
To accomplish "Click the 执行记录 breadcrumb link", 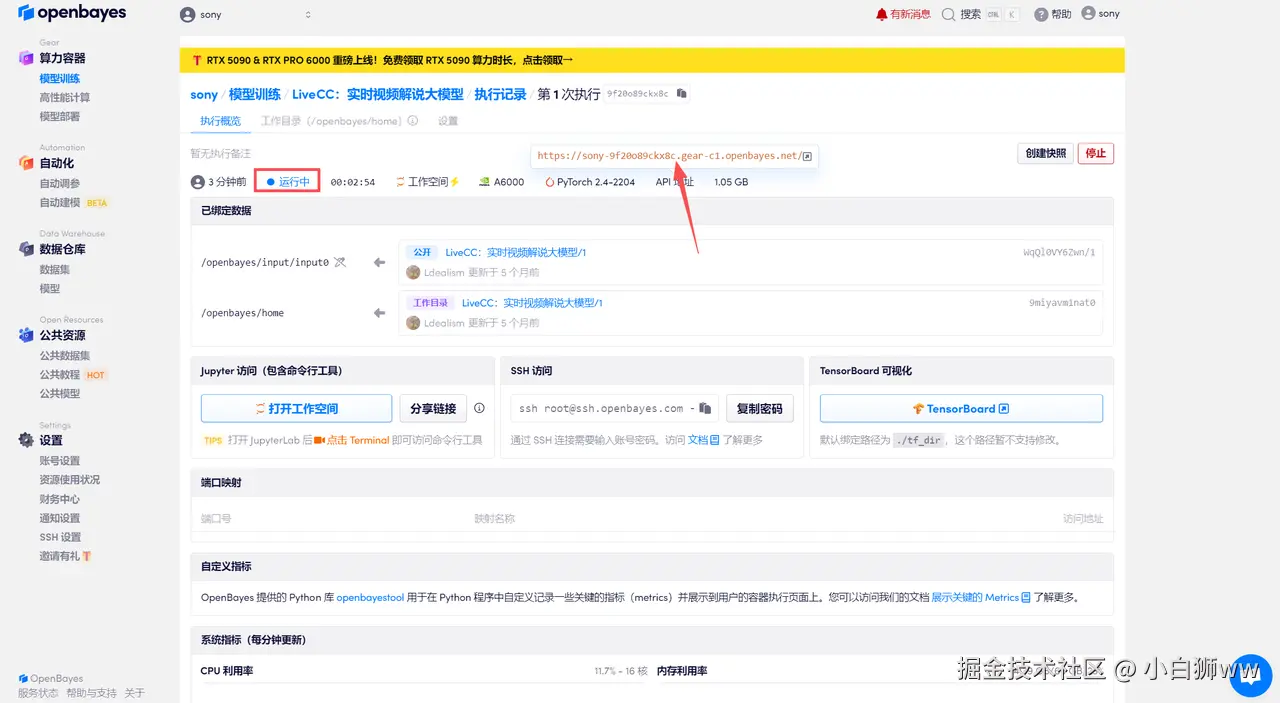I will (x=500, y=94).
